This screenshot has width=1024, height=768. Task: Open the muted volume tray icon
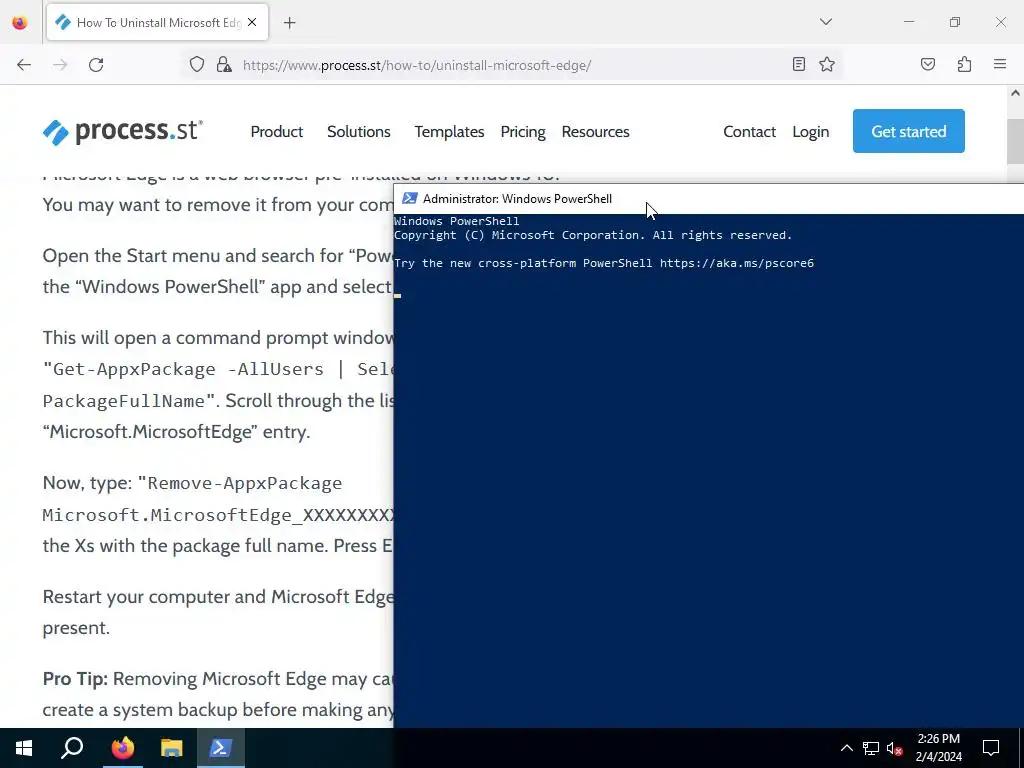click(x=894, y=748)
